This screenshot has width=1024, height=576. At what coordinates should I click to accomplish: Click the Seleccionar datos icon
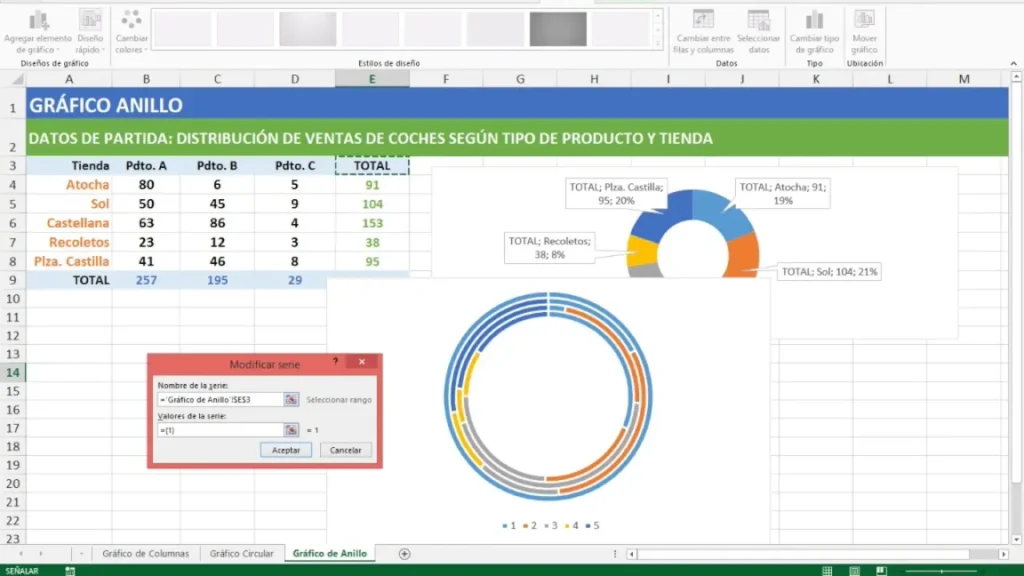point(759,20)
